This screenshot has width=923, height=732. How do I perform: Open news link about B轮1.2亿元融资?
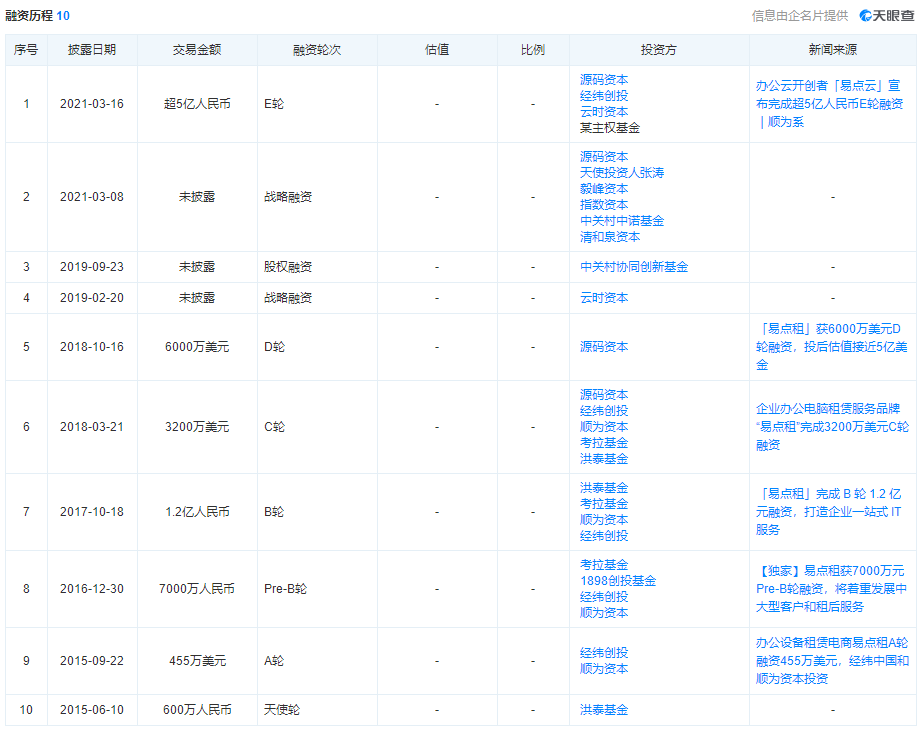point(828,512)
